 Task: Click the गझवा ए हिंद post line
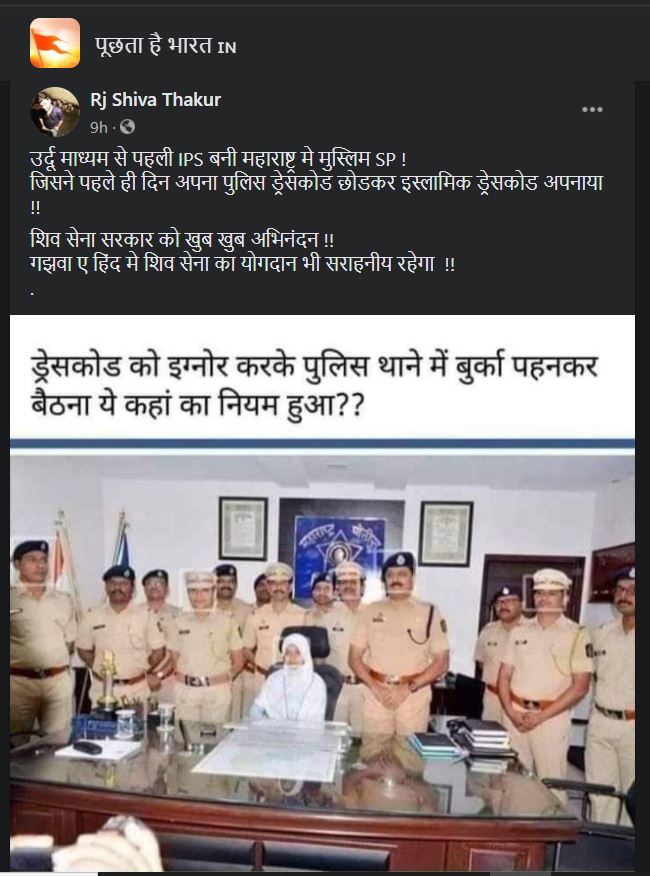click(243, 263)
